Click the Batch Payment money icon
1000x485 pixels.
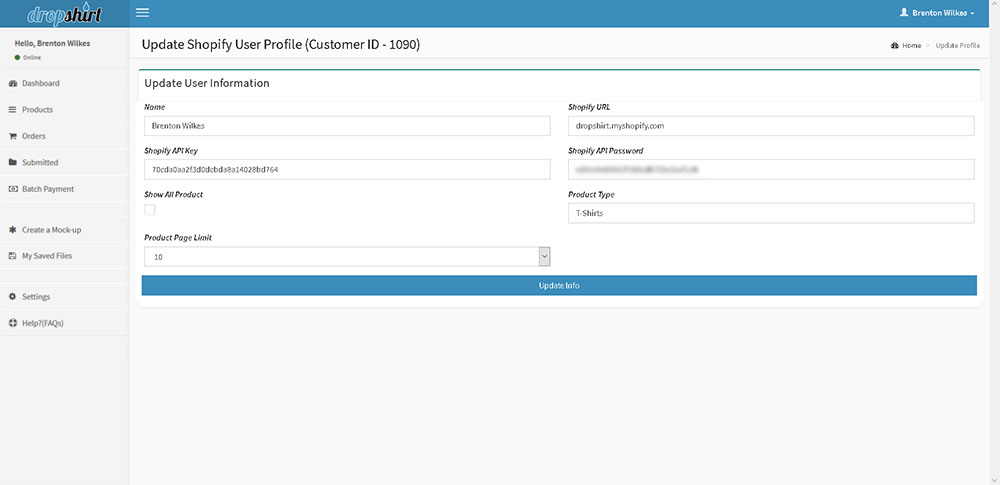coord(12,189)
